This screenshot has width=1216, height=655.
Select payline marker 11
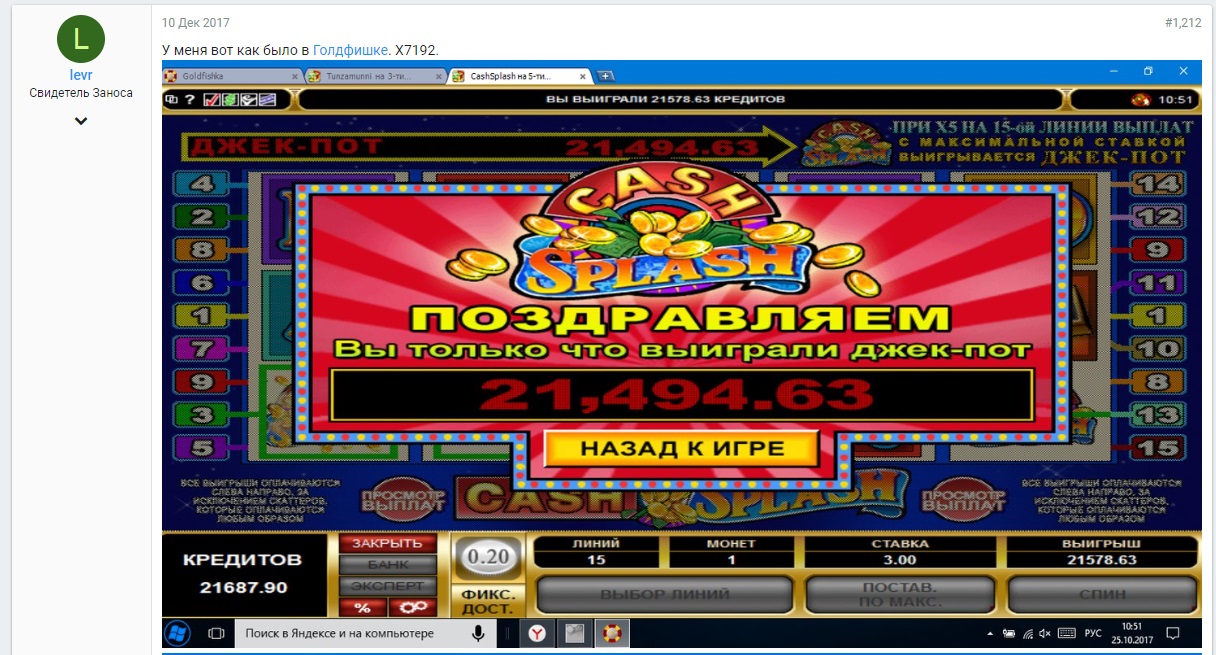[1160, 283]
